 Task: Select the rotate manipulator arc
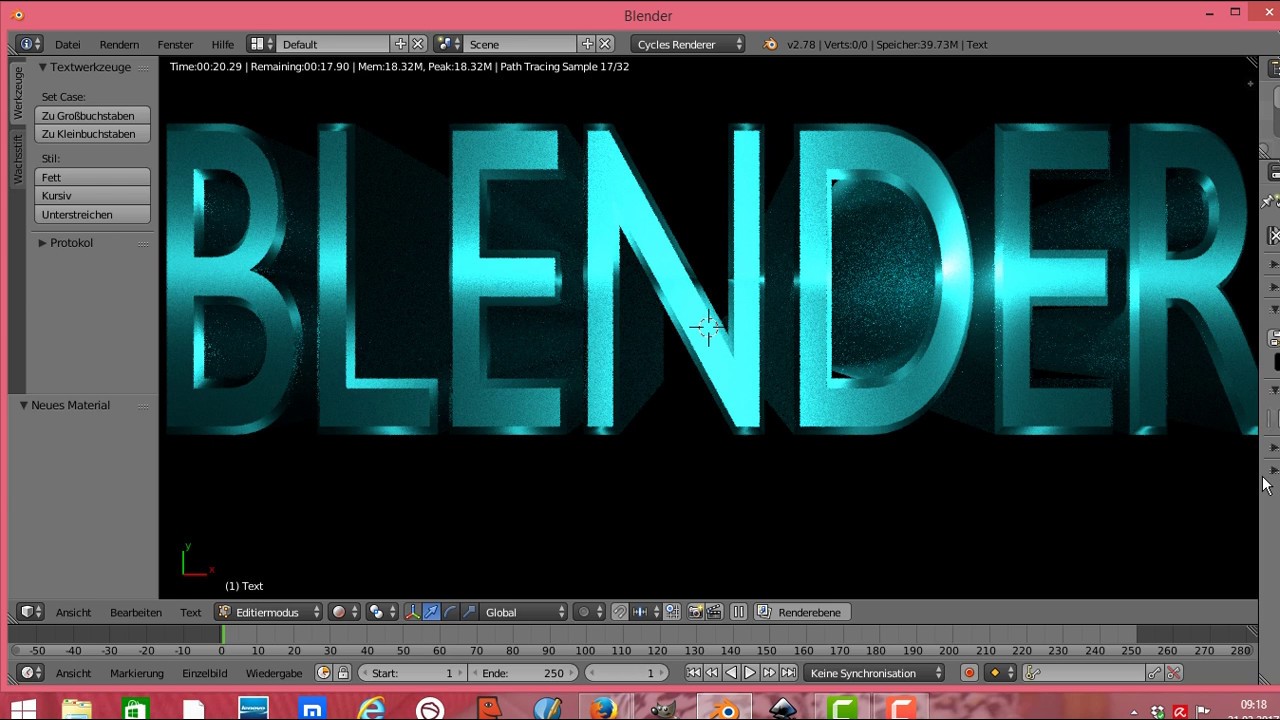(450, 612)
